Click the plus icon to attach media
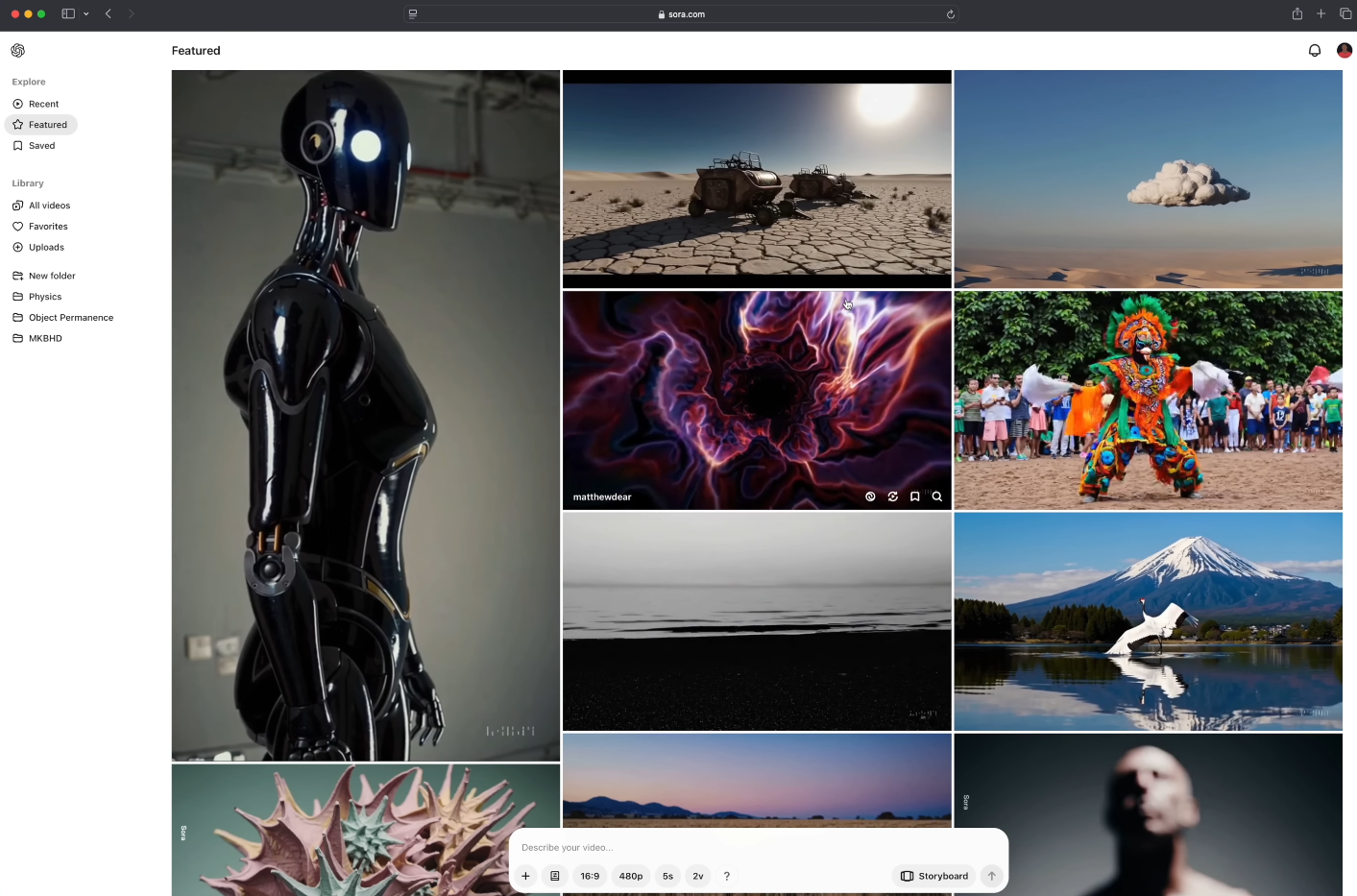Viewport: 1357px width, 896px height. [x=525, y=876]
